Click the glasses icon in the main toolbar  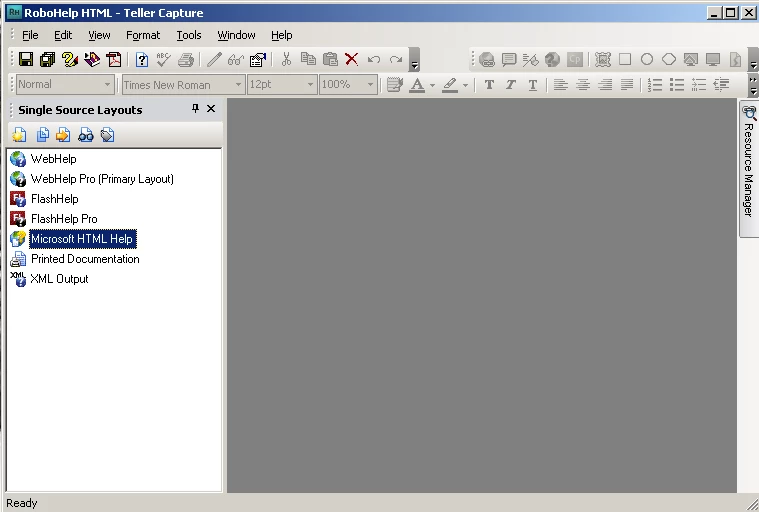coord(236,60)
